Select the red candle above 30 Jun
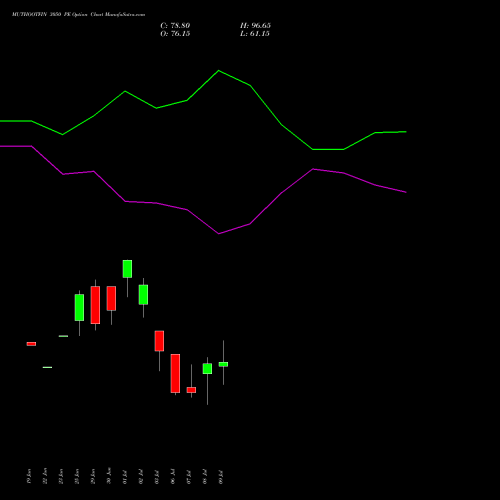The height and width of the screenshot is (500, 500). point(111,298)
